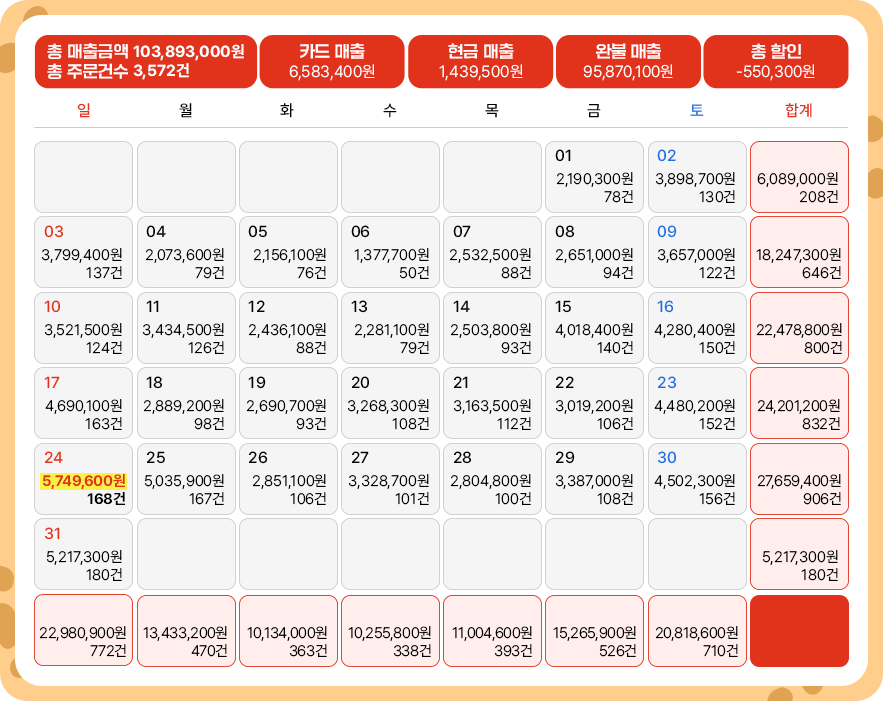The image size is (883, 701).
Task: Click the 완불 매출 summary card
Action: (628, 61)
